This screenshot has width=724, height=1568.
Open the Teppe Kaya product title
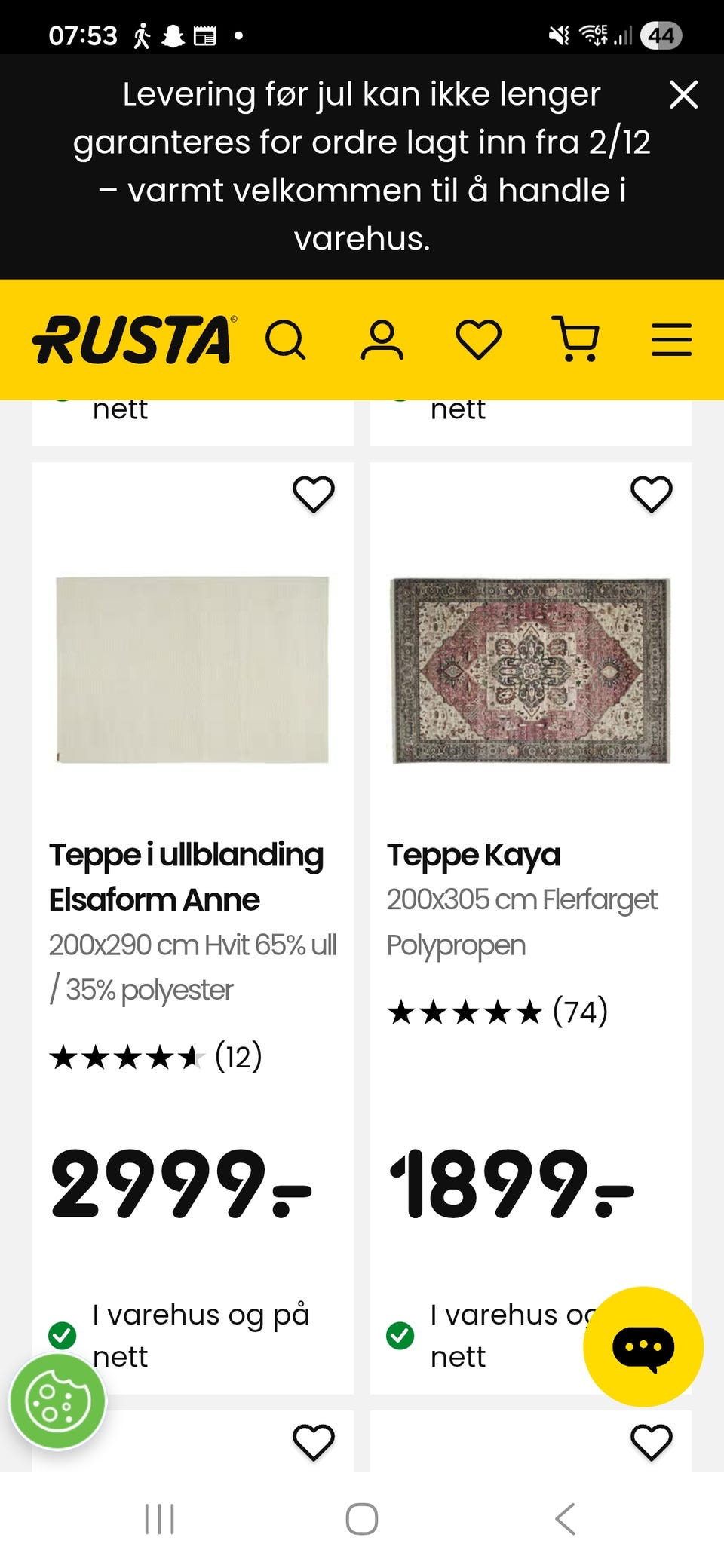474,855
